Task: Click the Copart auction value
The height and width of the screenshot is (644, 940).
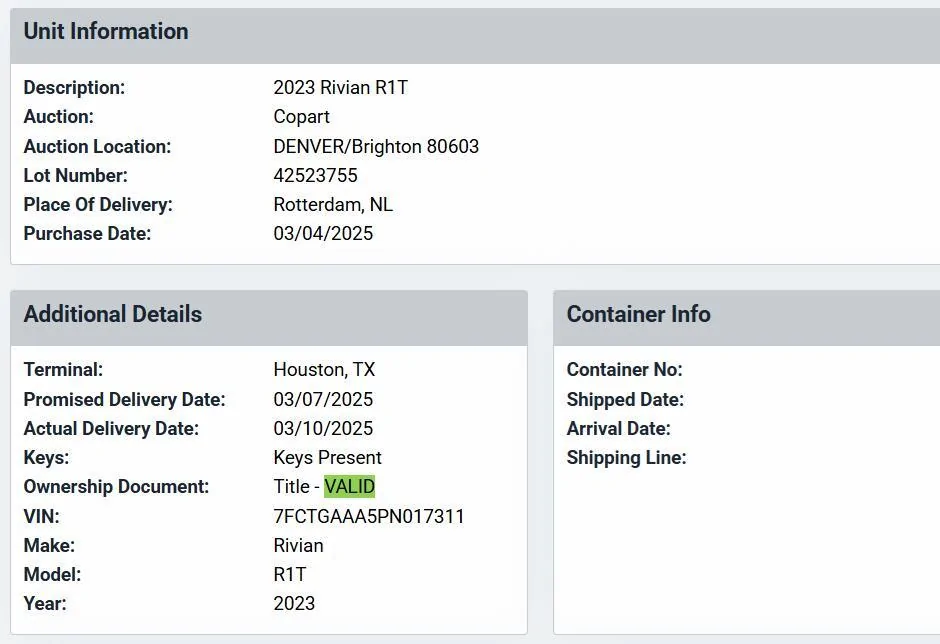Action: click(x=302, y=117)
